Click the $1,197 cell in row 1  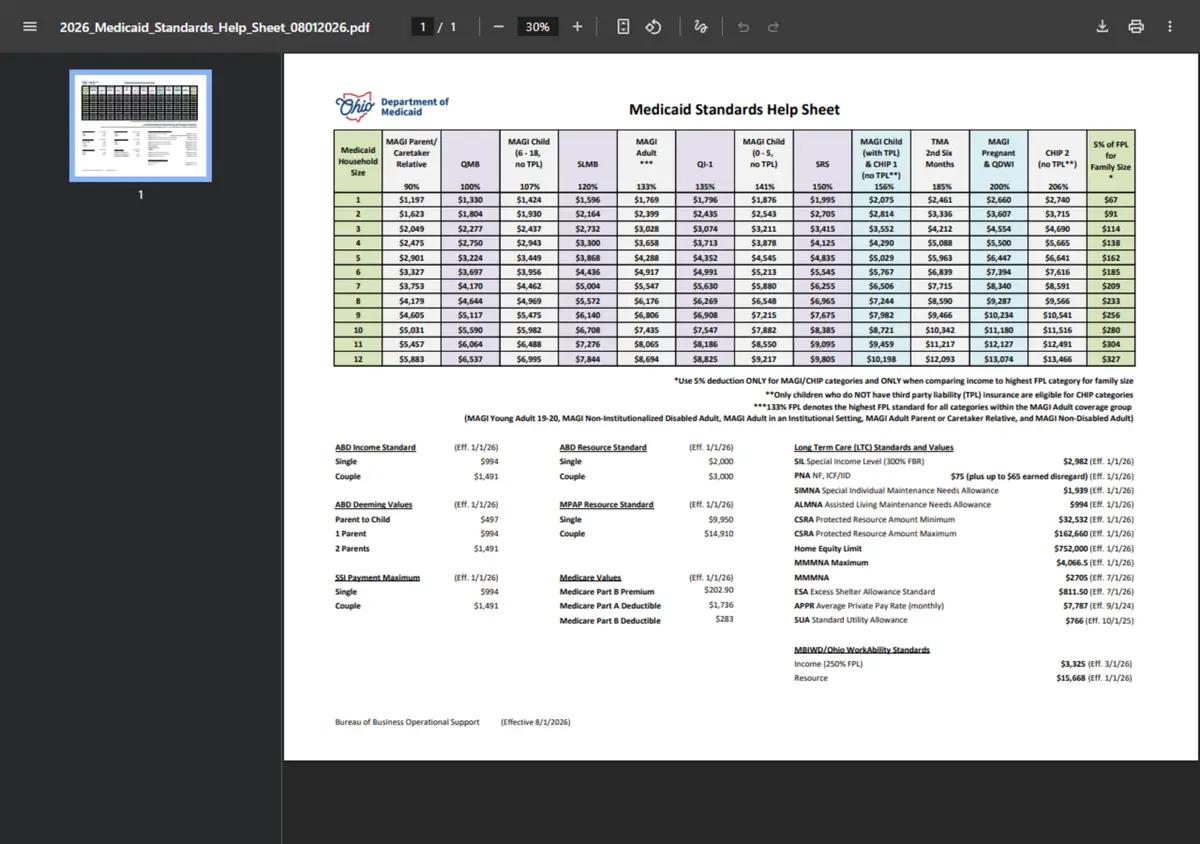coord(411,200)
